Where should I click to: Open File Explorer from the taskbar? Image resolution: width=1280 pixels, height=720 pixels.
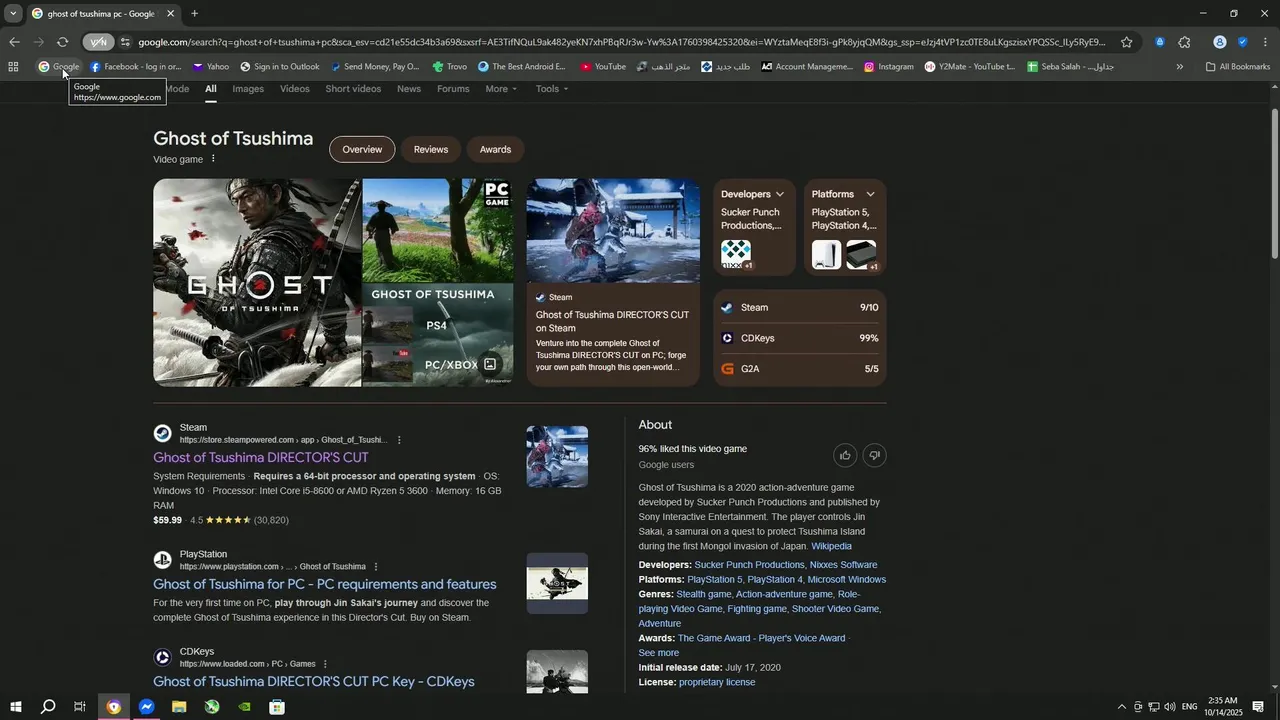coord(179,707)
